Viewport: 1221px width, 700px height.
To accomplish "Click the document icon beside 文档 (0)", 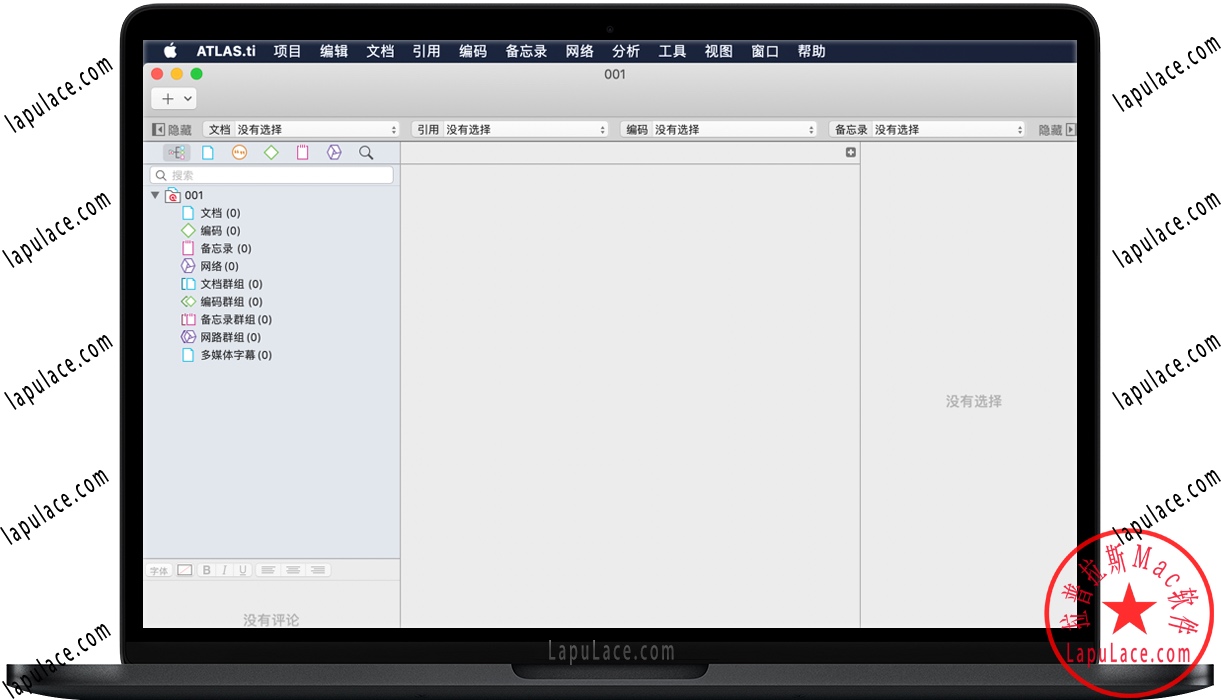I will [x=188, y=213].
